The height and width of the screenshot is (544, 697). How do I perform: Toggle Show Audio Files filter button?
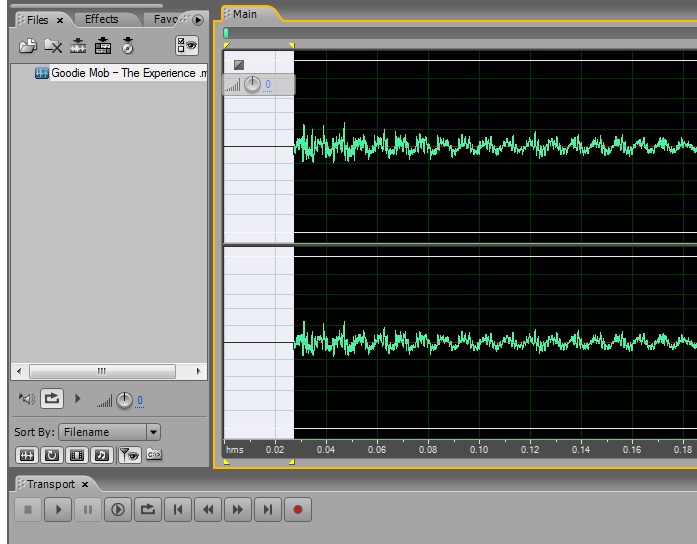coord(27,455)
